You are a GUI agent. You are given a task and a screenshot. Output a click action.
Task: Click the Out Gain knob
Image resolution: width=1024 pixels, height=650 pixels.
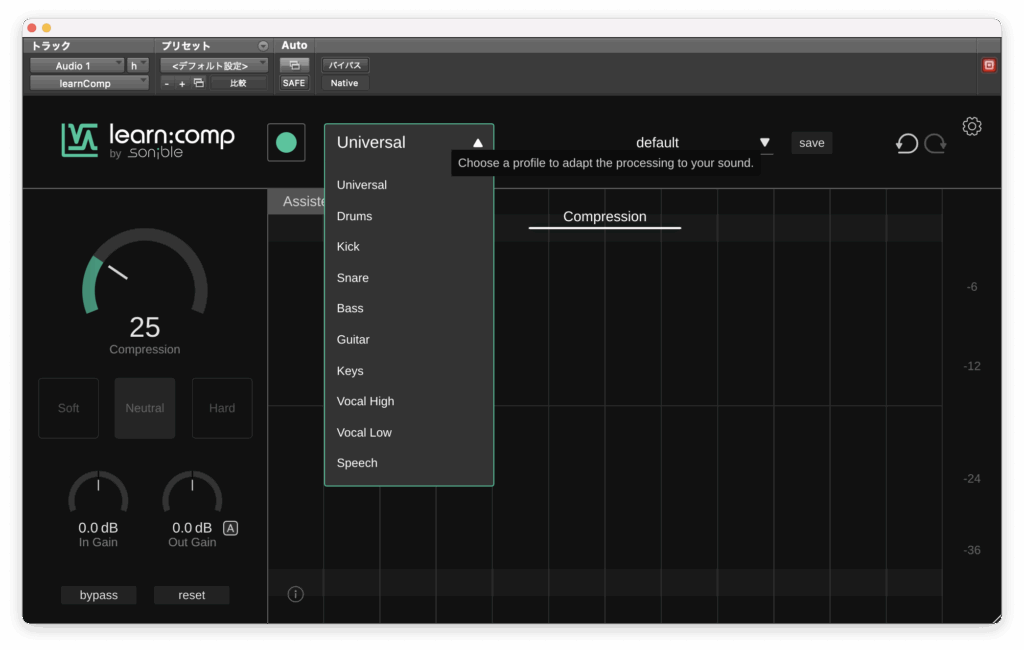(192, 493)
